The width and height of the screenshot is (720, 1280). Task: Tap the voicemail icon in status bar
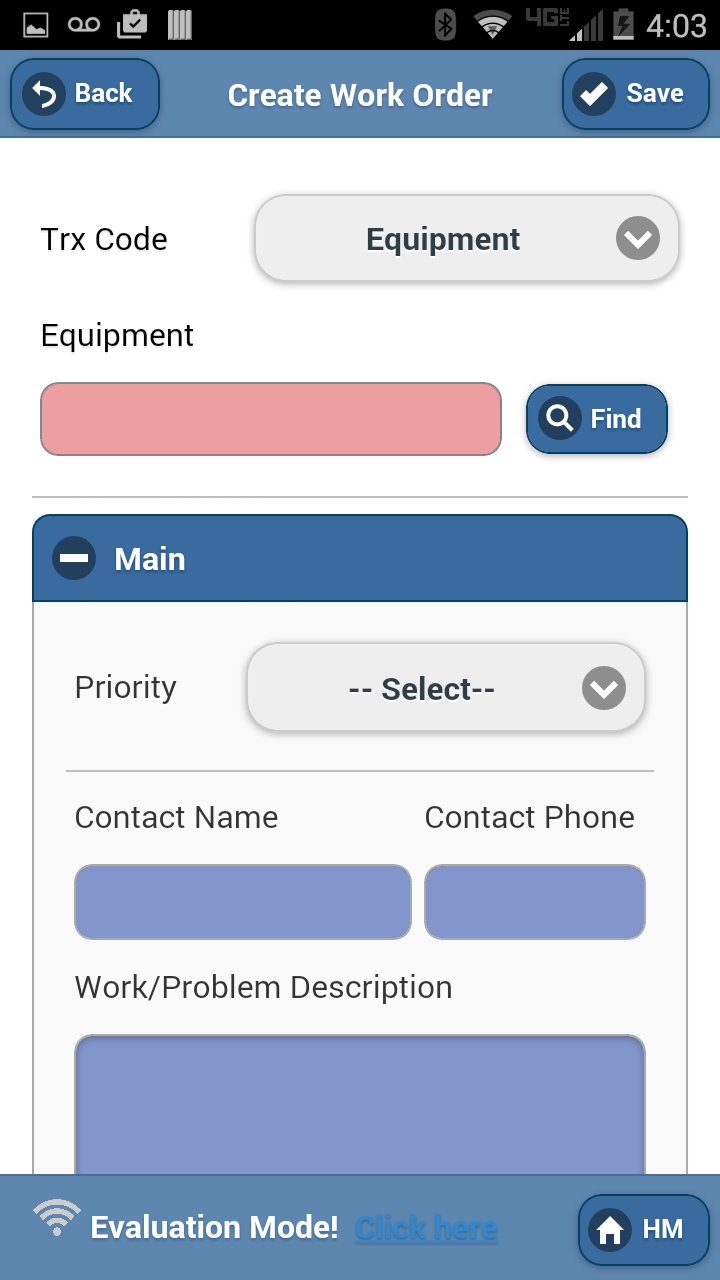(x=84, y=24)
